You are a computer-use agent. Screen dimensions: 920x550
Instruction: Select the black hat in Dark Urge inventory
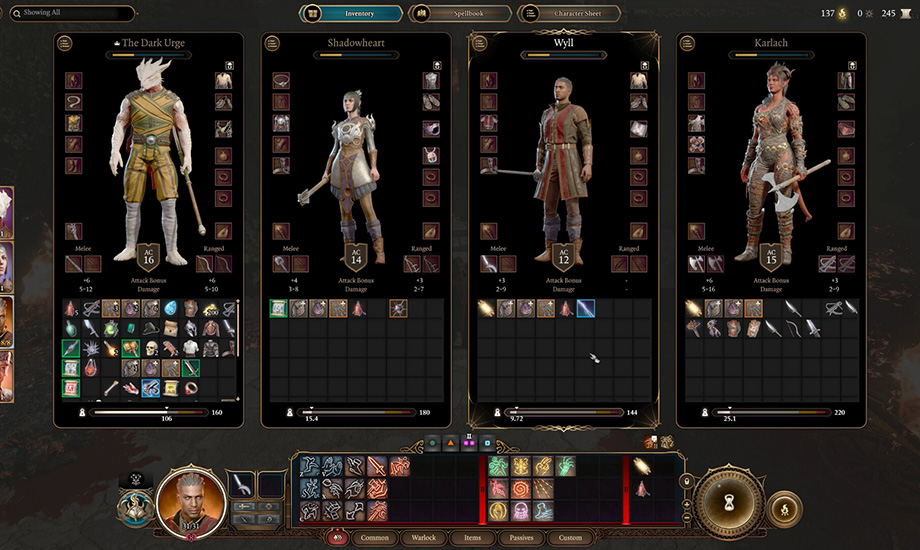coord(151,329)
